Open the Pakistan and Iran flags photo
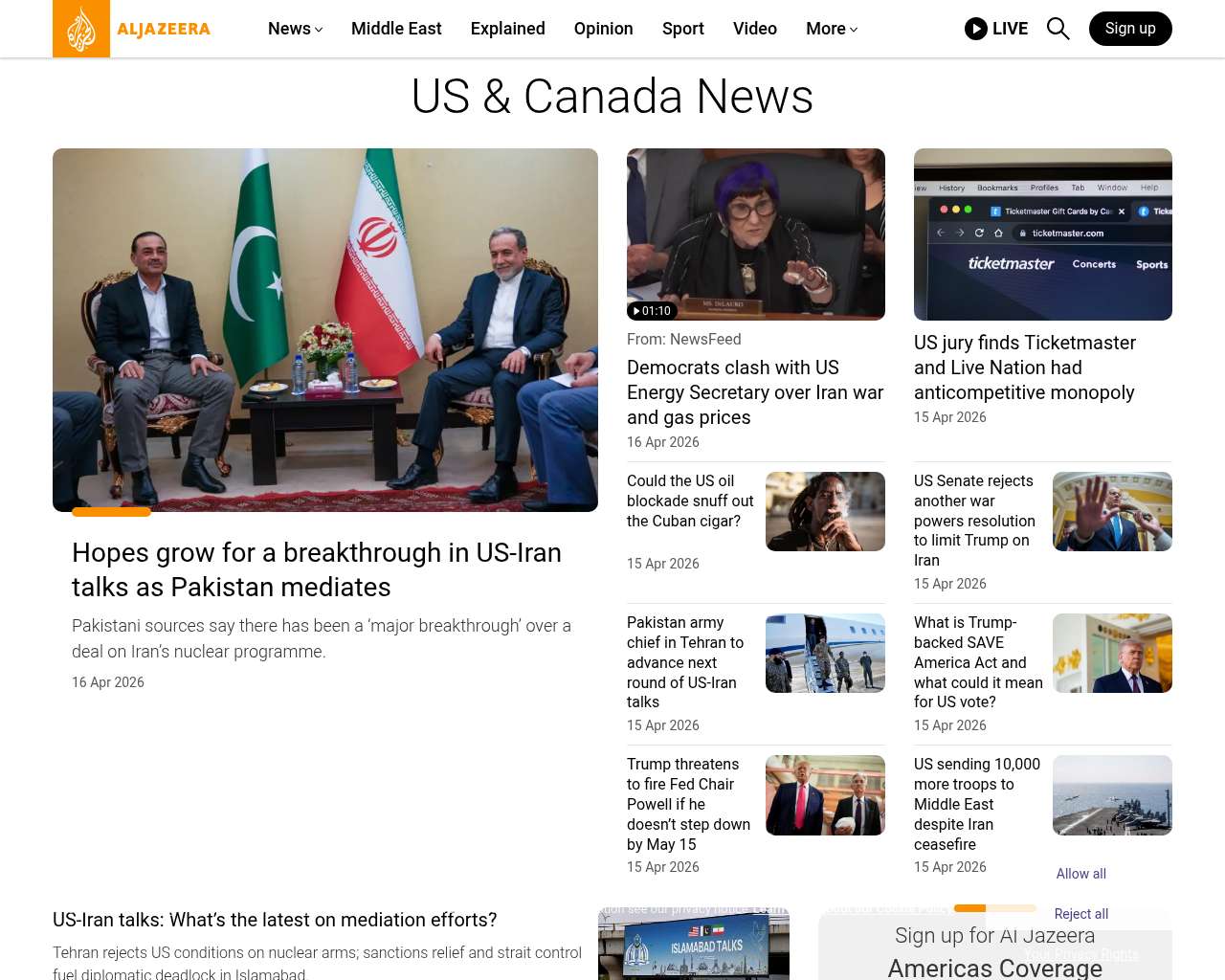The image size is (1225, 980). pos(325,330)
